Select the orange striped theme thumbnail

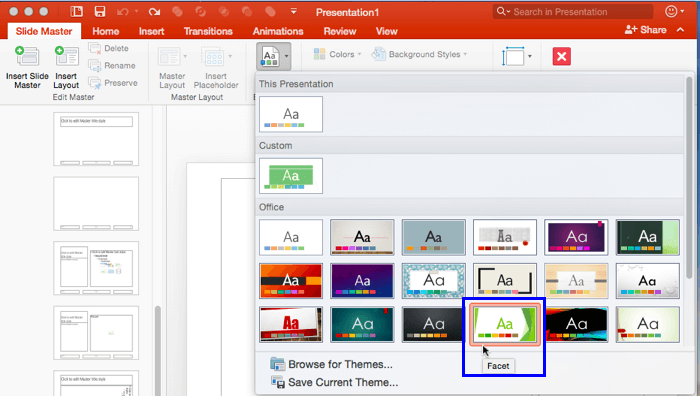coord(291,280)
